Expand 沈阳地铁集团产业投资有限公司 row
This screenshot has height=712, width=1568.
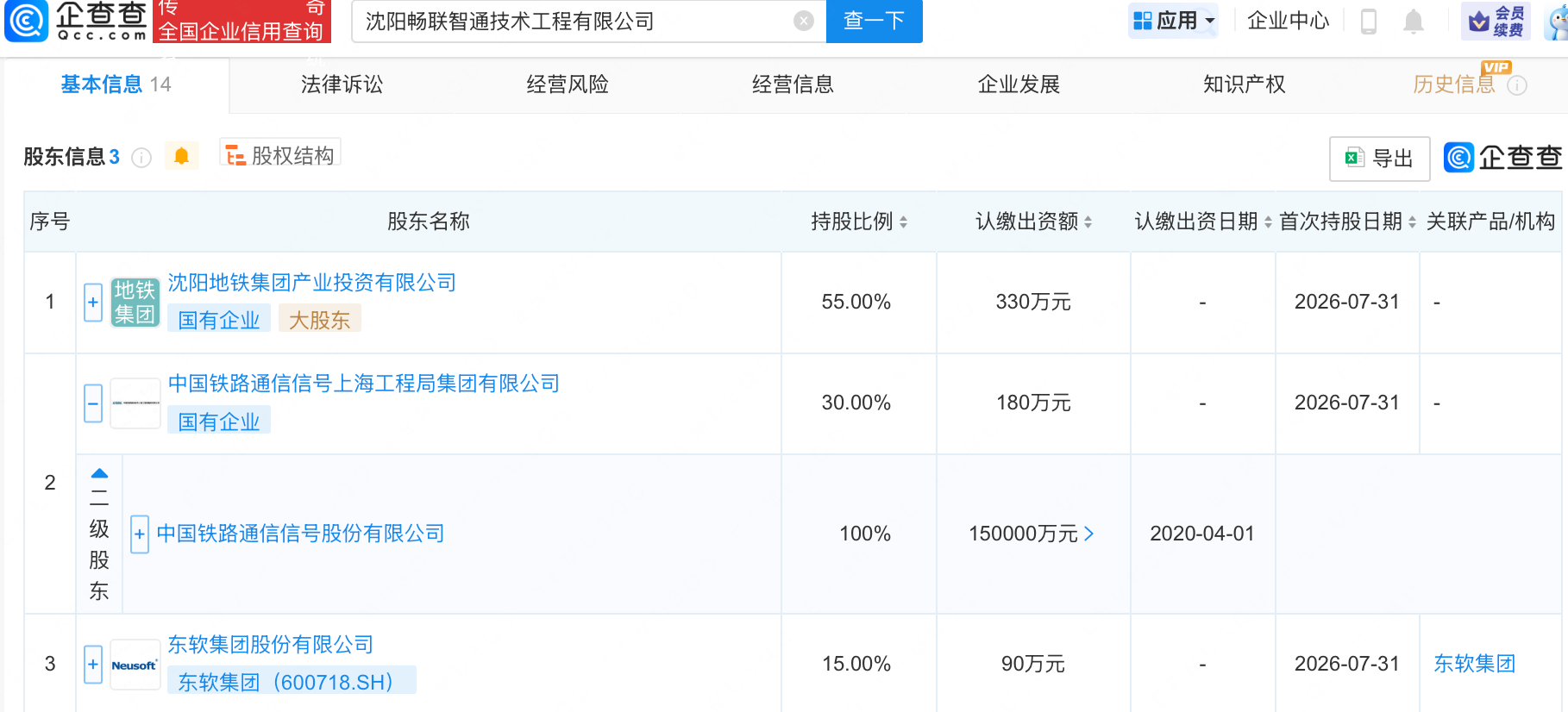pos(93,303)
